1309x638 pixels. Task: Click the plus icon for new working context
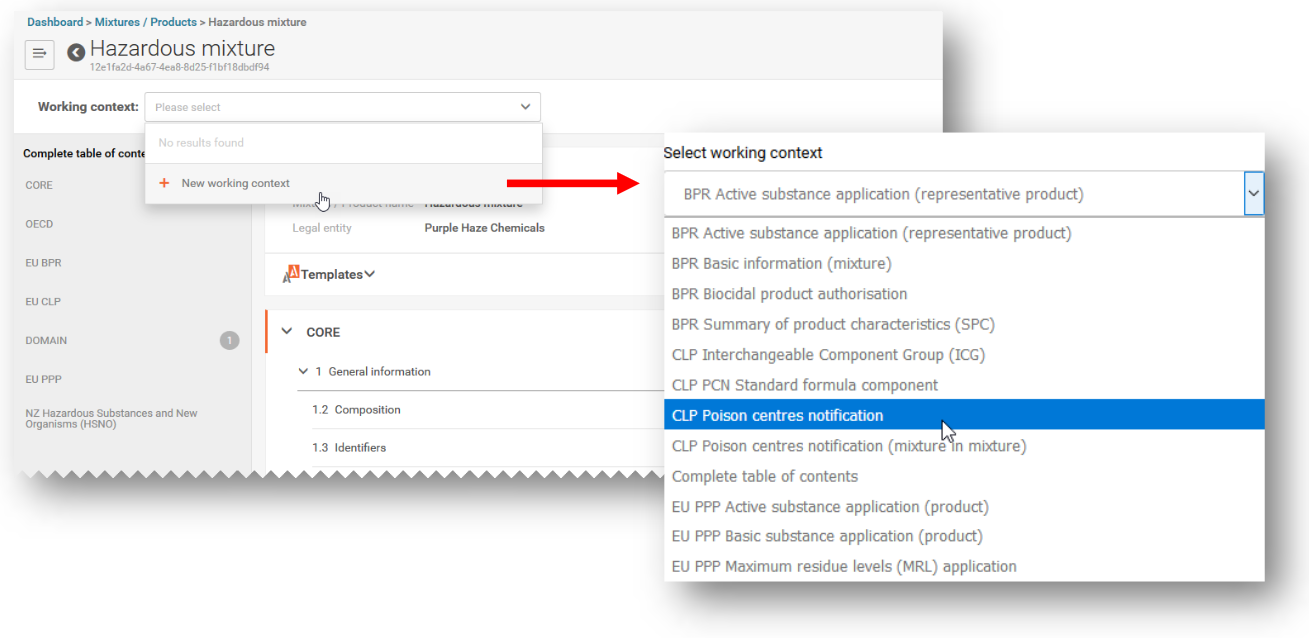click(x=165, y=183)
